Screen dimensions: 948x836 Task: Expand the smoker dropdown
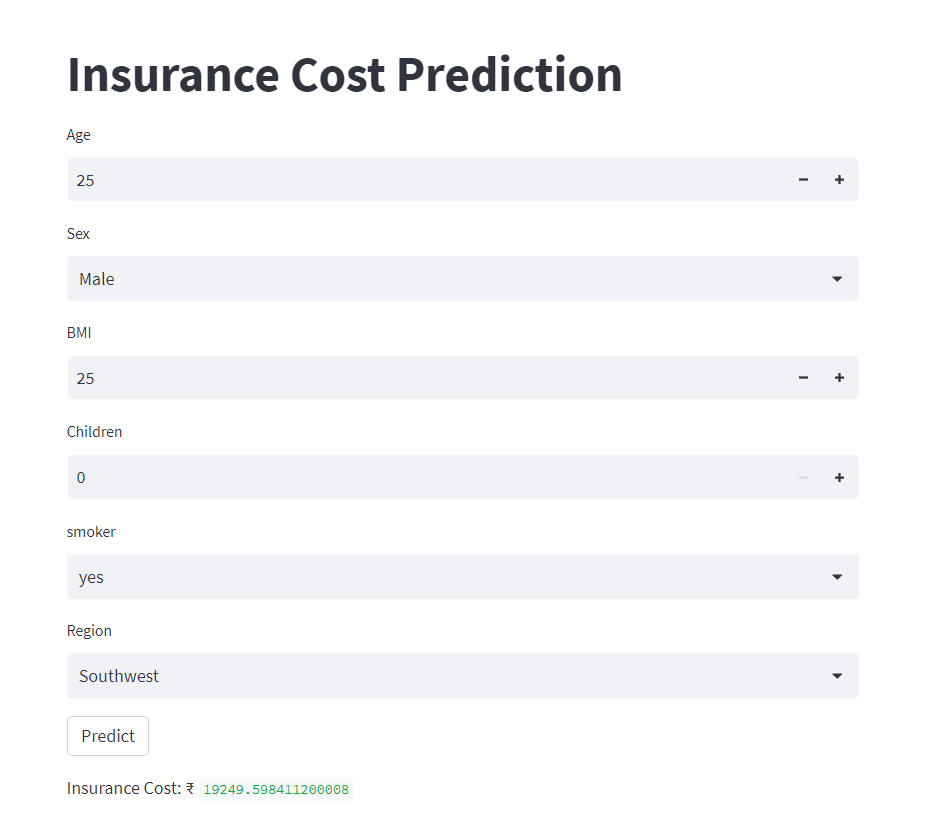pyautogui.click(x=836, y=576)
